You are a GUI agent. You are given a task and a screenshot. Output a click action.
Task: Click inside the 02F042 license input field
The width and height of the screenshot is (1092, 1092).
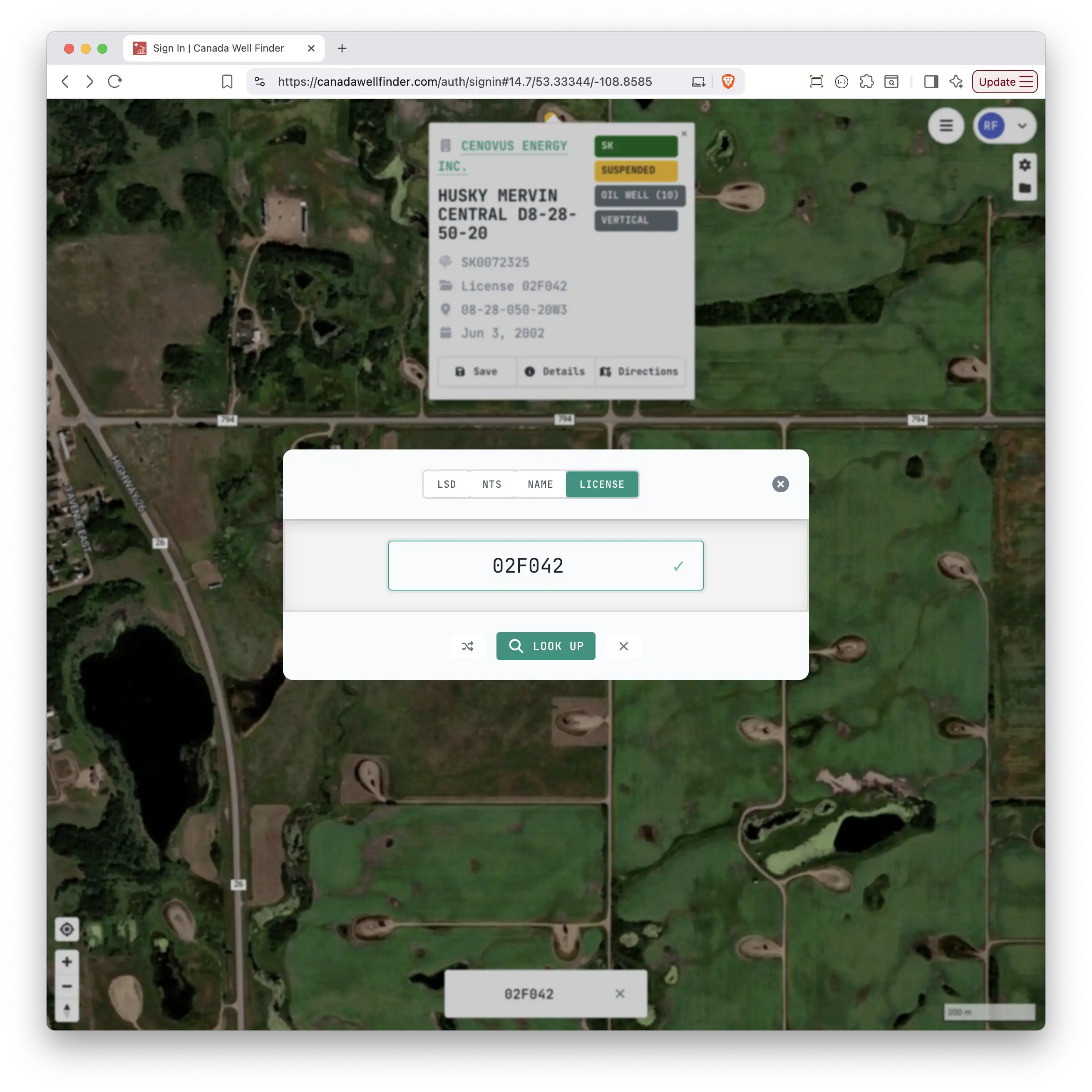pyautogui.click(x=546, y=565)
